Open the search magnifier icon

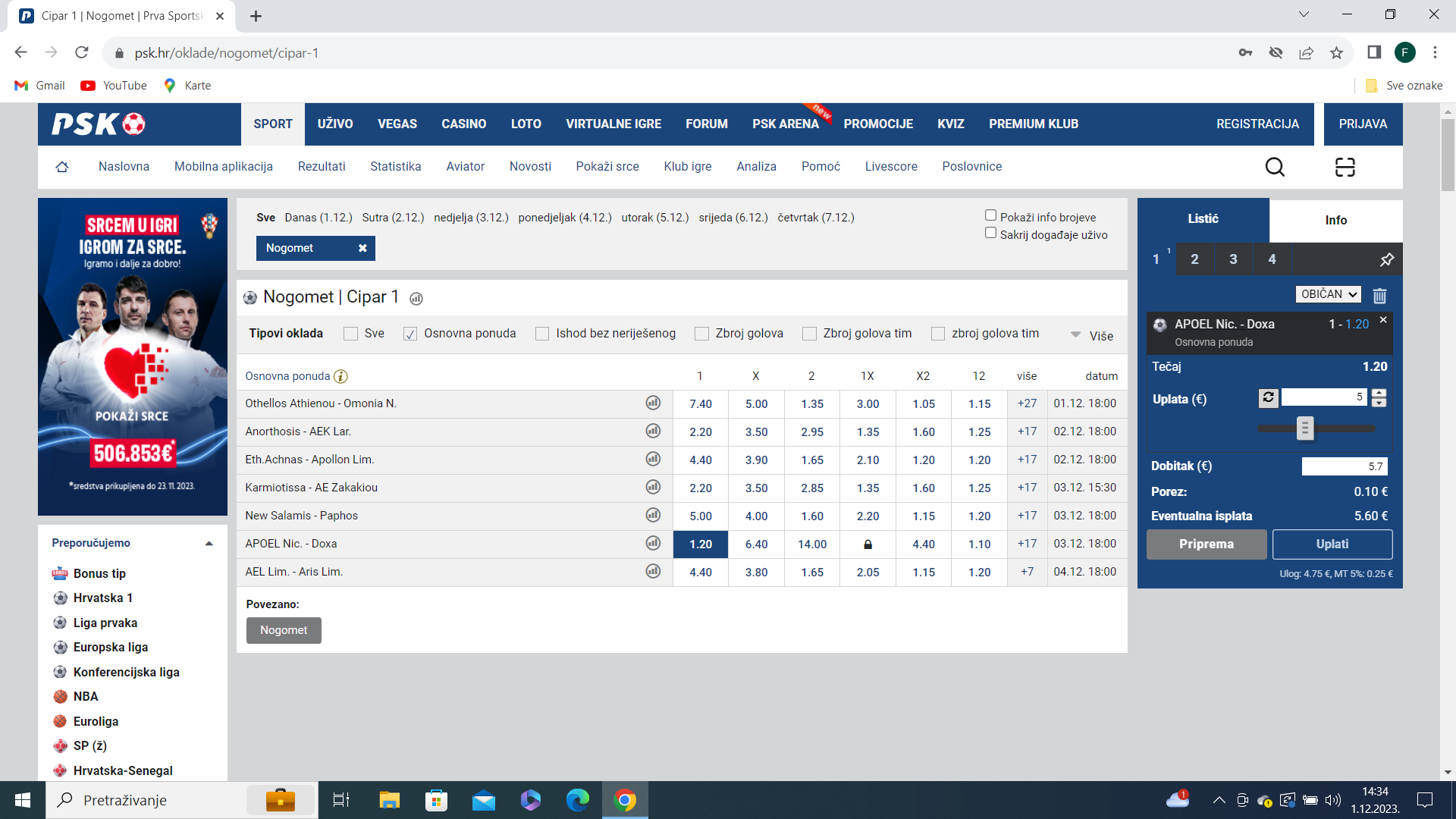(x=1275, y=167)
